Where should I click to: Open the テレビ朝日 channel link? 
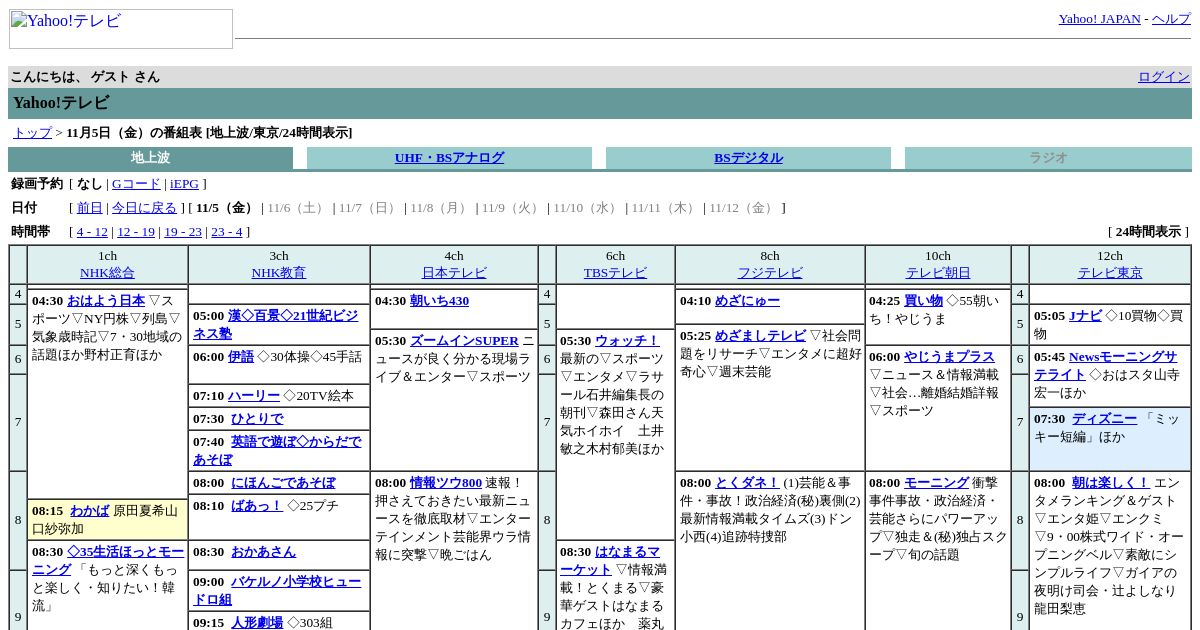click(x=938, y=273)
